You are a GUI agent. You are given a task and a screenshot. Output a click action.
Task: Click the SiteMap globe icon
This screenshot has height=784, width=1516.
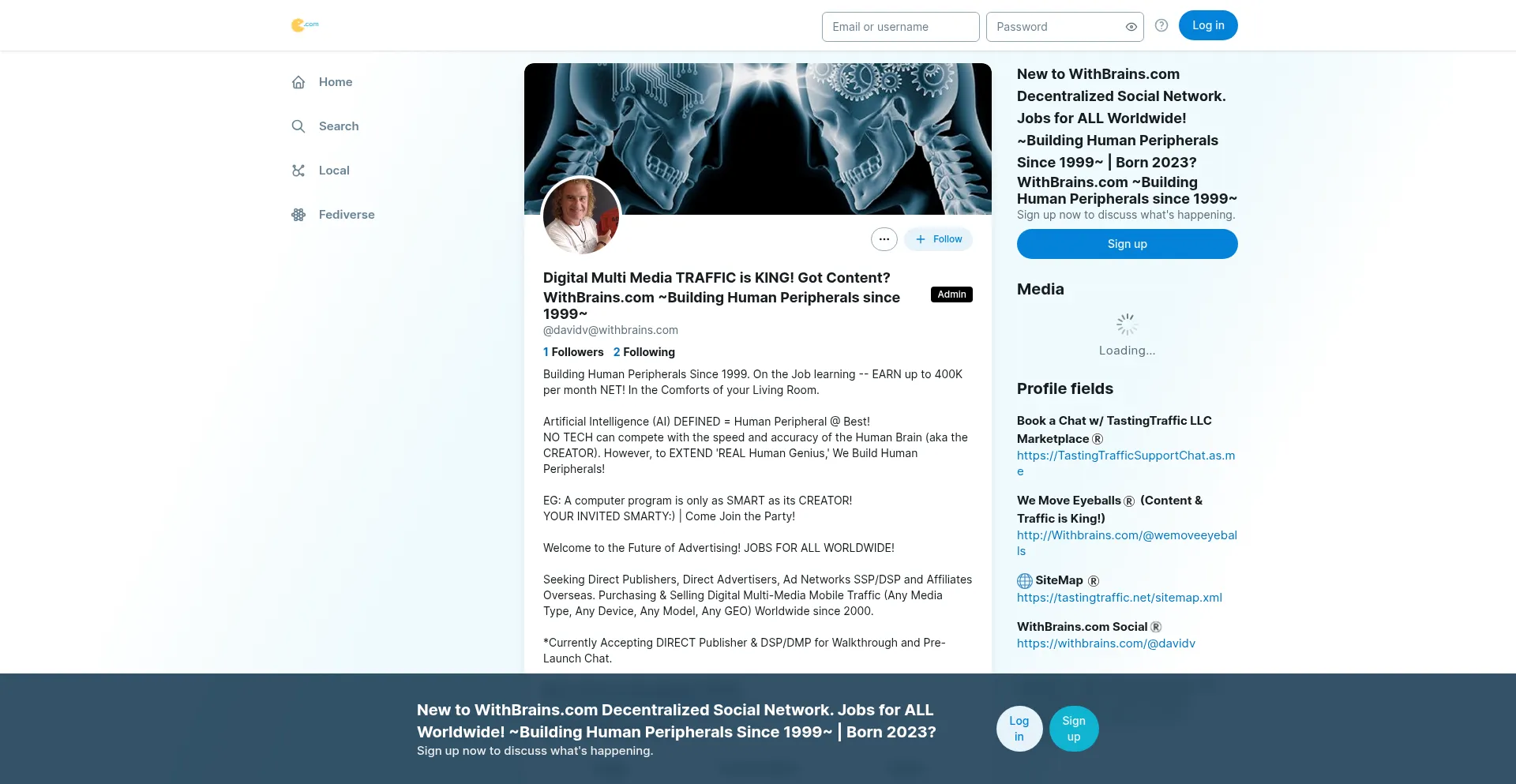1025,581
